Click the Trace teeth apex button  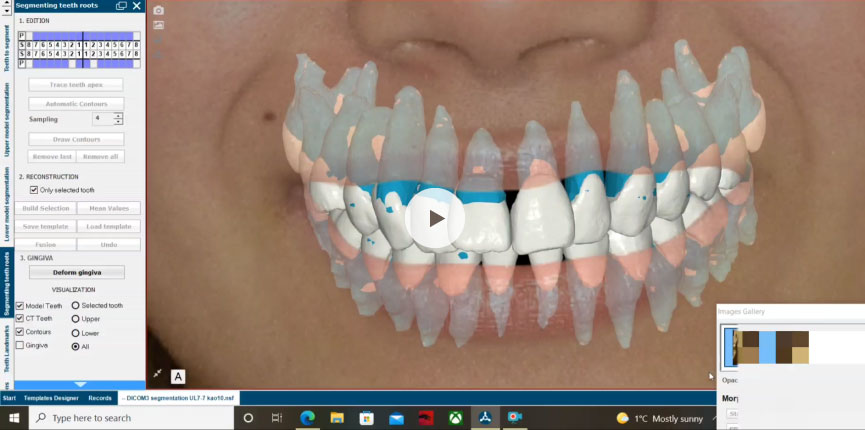tap(76, 85)
